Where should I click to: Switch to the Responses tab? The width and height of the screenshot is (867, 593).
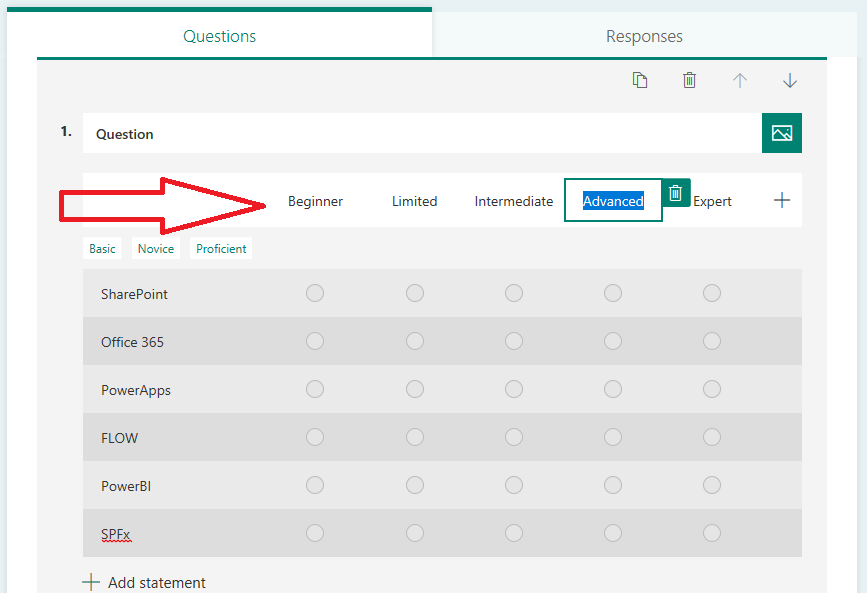click(x=644, y=36)
